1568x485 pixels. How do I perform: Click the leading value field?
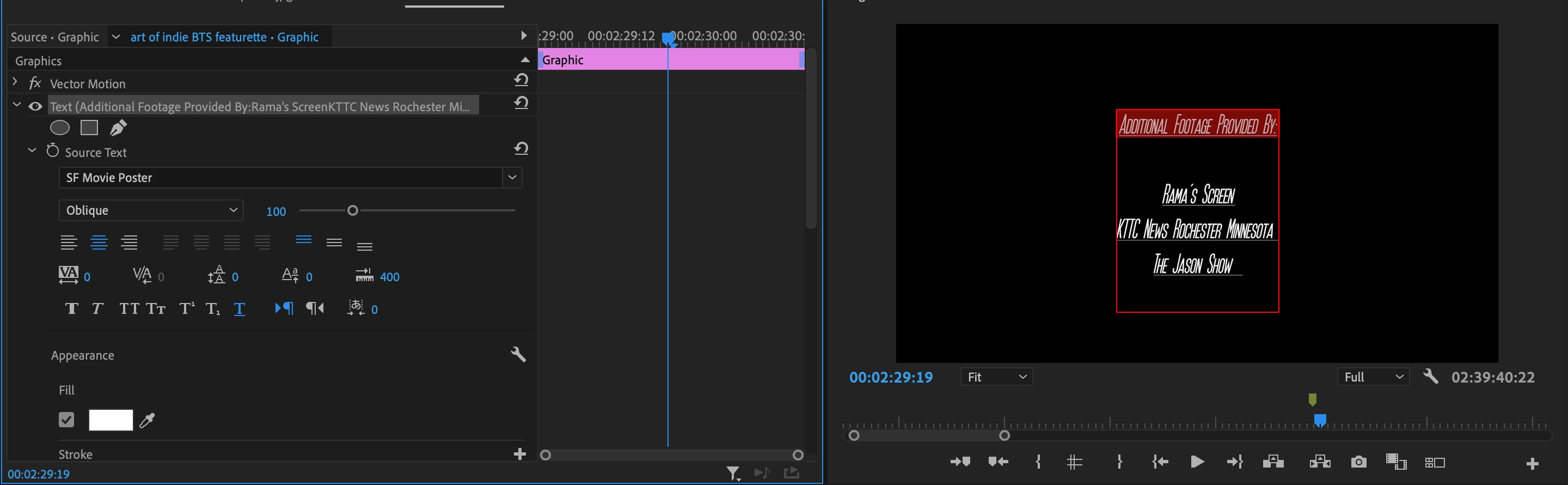(x=235, y=277)
